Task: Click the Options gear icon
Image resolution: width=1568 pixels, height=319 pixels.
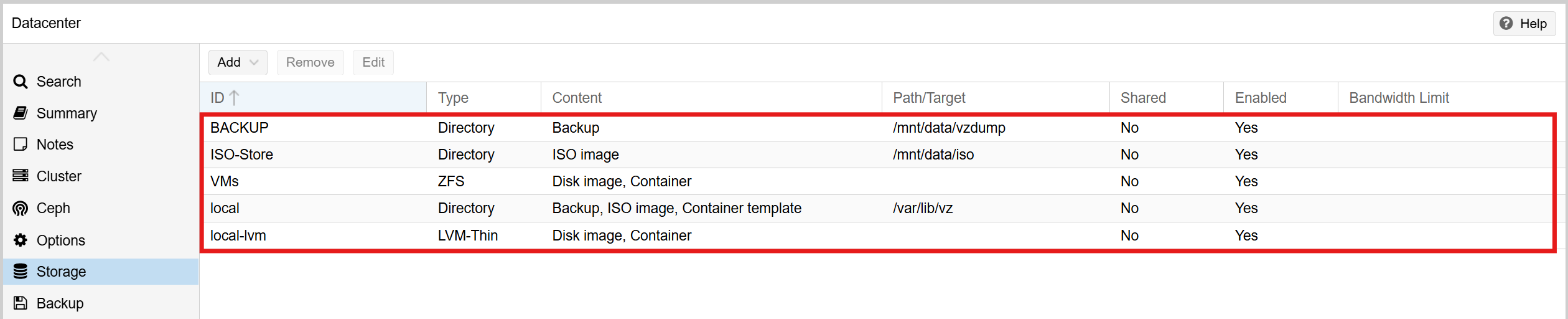Action: click(x=21, y=240)
